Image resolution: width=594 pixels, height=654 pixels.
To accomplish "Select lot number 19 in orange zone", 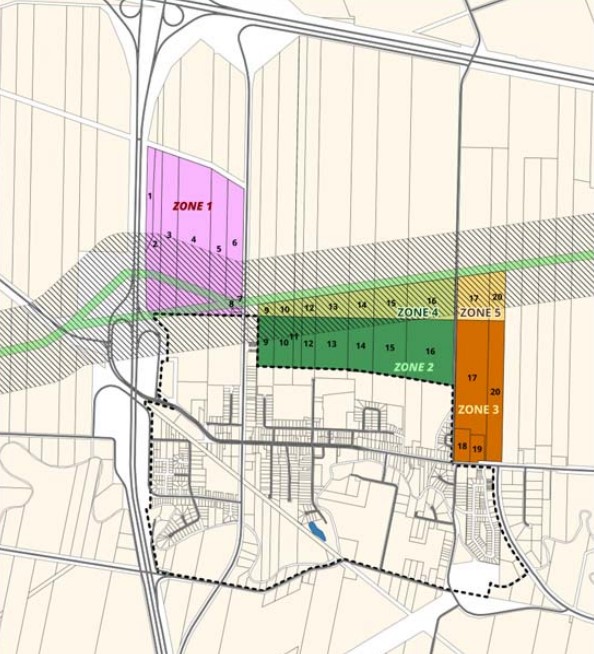I will pos(478,449).
